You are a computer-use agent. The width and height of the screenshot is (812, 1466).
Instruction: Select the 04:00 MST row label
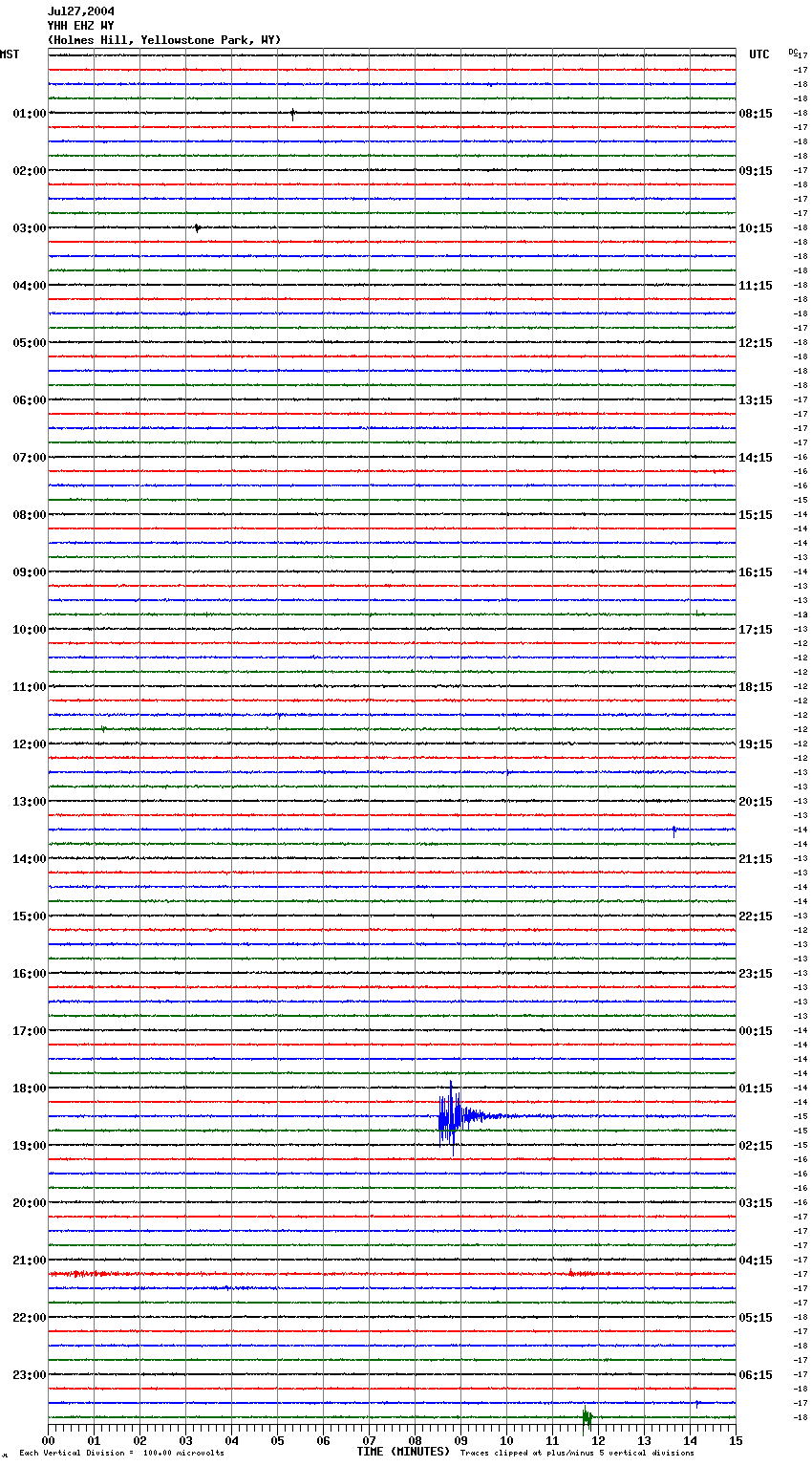coord(30,286)
